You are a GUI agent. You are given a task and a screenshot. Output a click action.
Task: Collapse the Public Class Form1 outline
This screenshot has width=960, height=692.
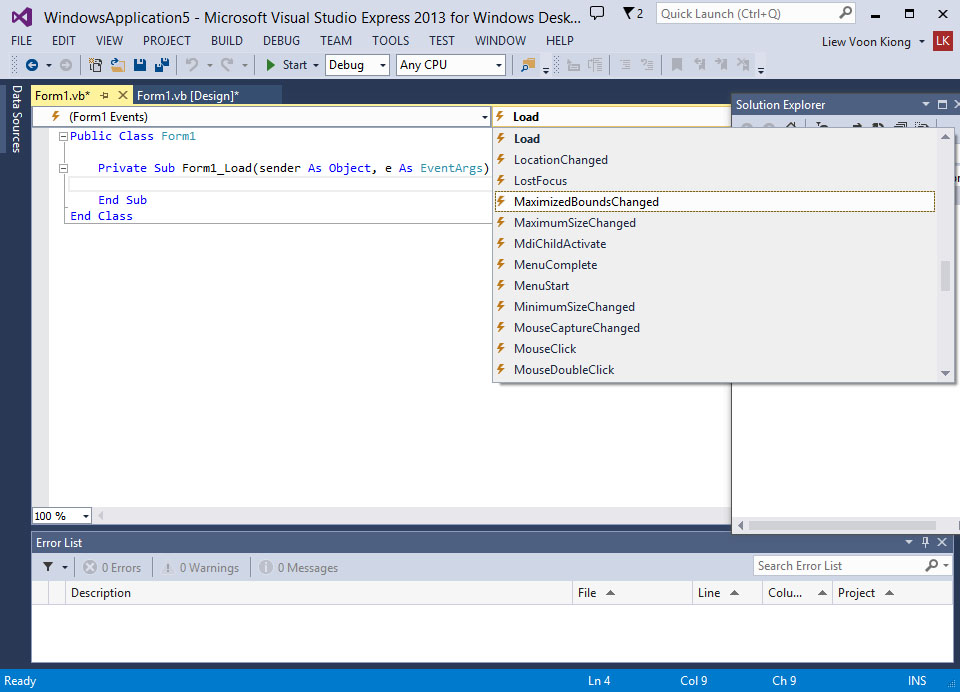point(63,137)
